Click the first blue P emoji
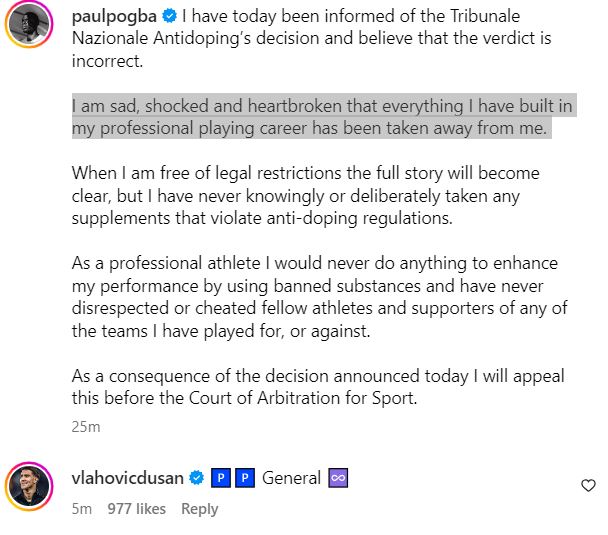608x535 pixels. click(x=222, y=478)
